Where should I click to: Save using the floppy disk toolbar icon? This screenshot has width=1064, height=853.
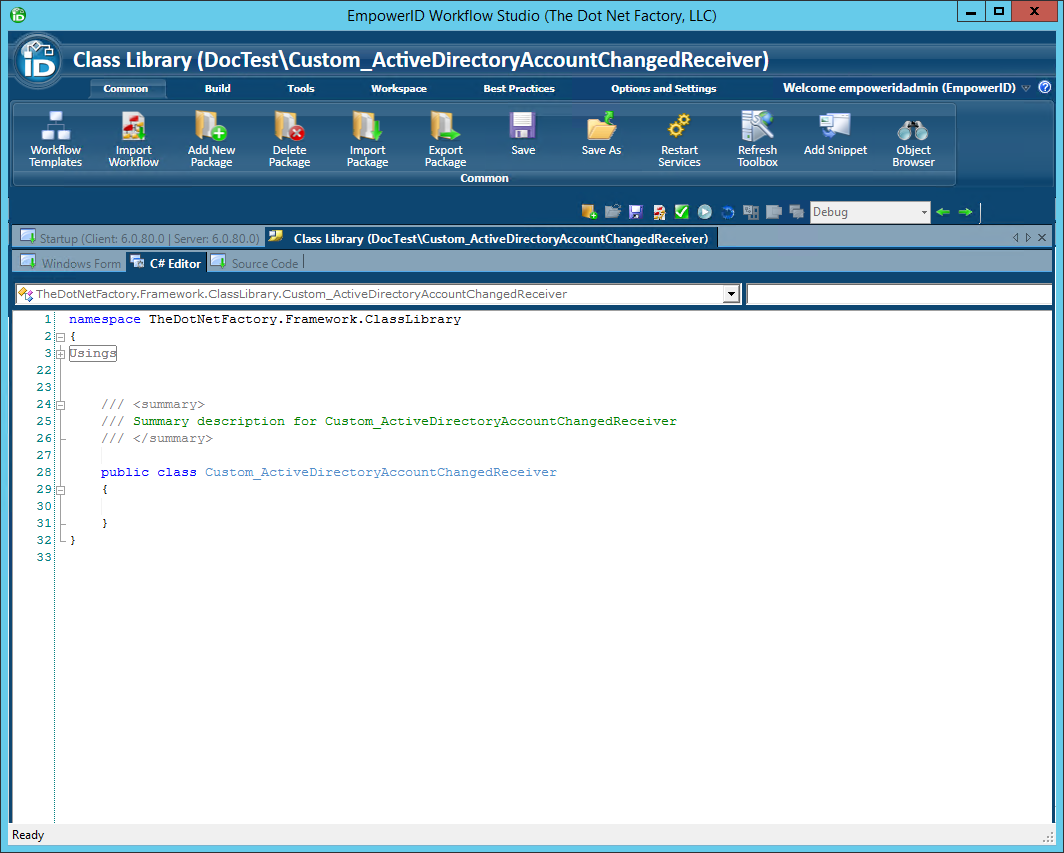coord(635,212)
